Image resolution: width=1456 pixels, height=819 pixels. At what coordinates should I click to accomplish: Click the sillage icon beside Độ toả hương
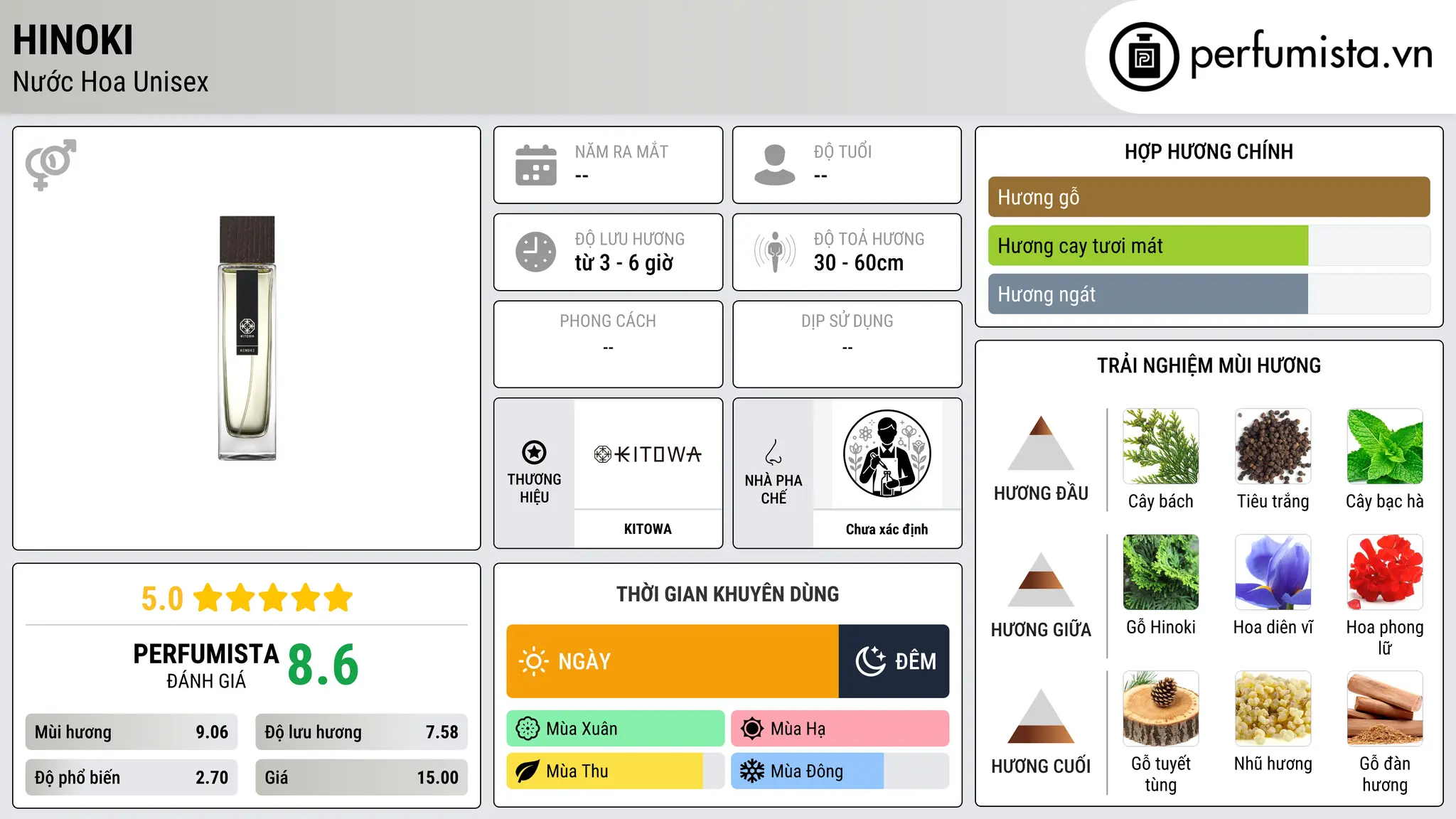click(775, 252)
